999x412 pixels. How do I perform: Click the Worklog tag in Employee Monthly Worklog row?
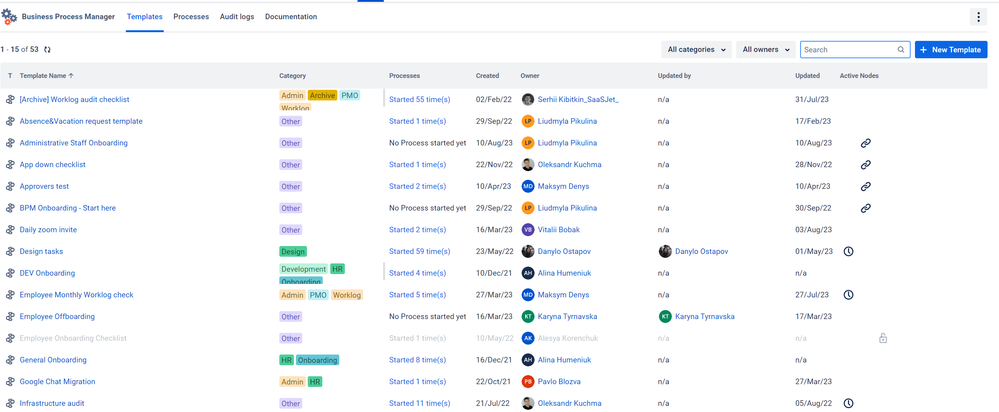[347, 295]
